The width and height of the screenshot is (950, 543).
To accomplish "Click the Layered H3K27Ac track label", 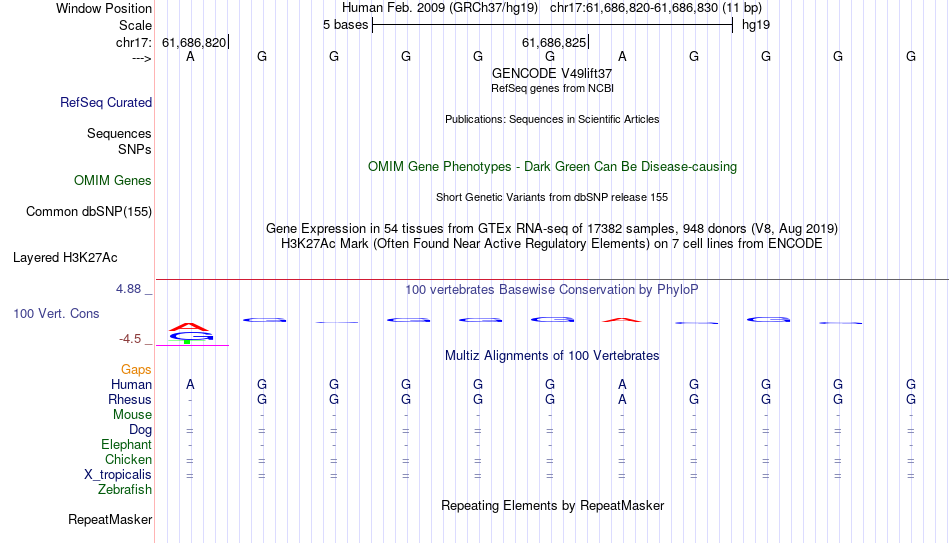I will click(65, 258).
